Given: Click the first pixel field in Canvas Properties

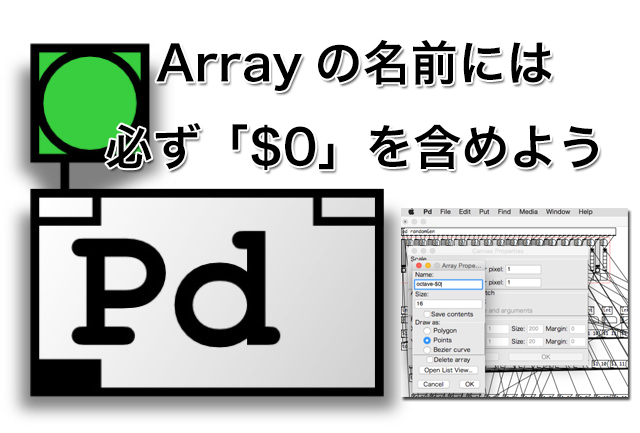Looking at the screenshot, I should click(x=524, y=269).
